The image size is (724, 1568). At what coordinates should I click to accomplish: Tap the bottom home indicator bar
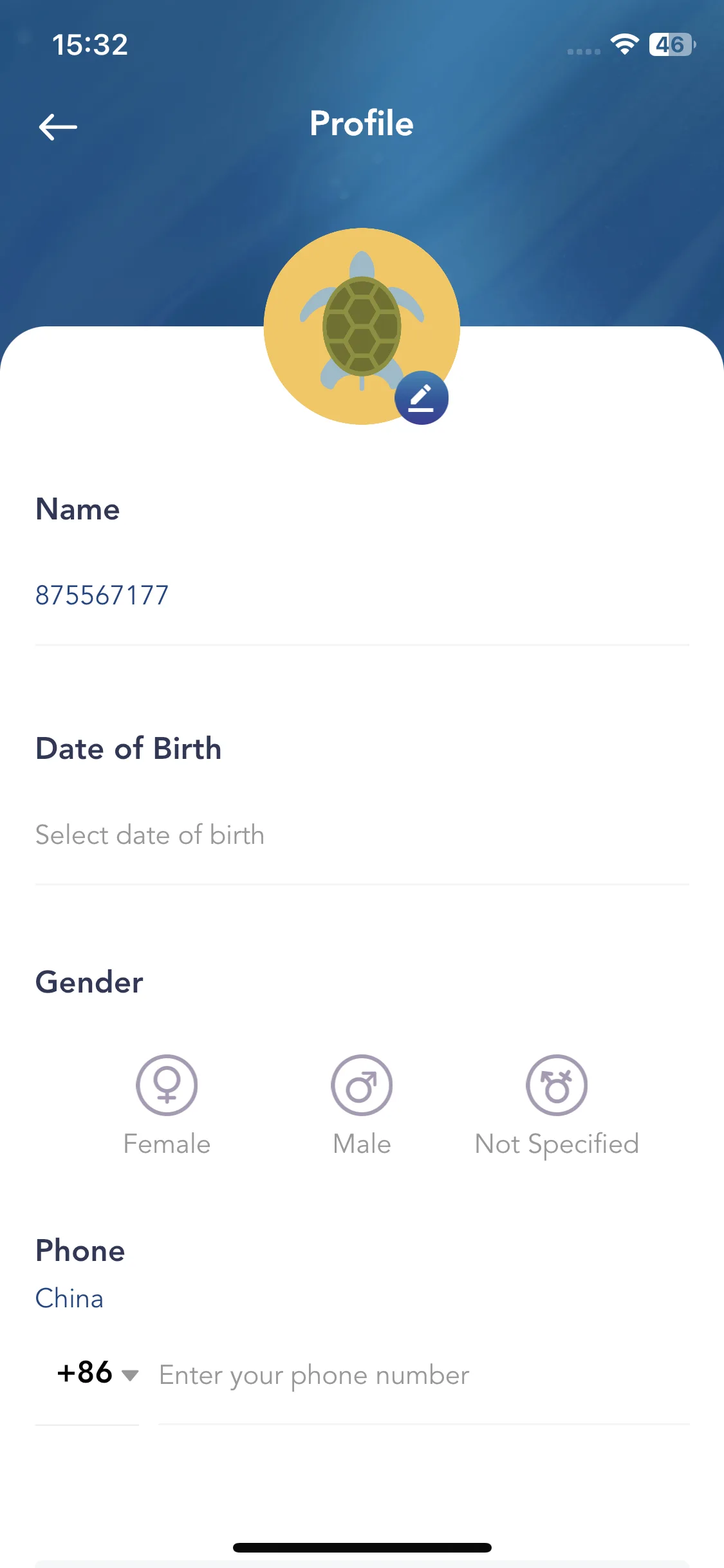[362, 1547]
